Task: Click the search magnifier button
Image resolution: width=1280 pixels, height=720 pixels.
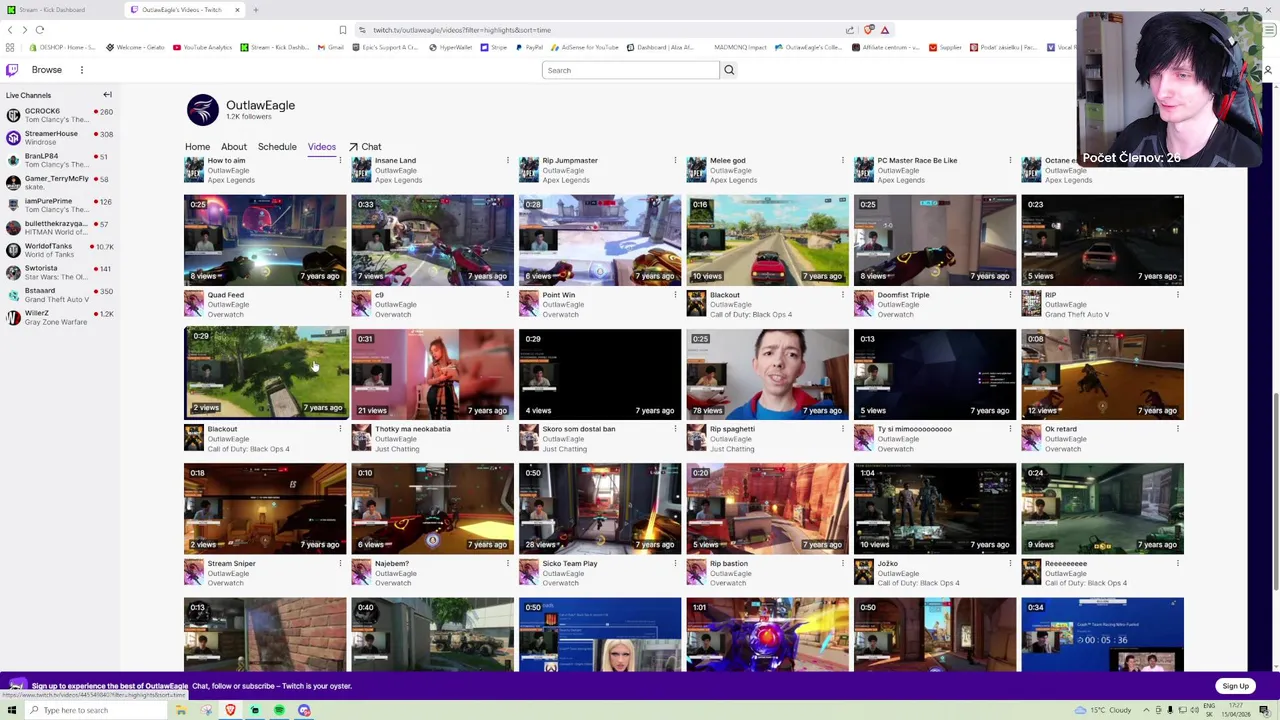Action: pyautogui.click(x=729, y=70)
